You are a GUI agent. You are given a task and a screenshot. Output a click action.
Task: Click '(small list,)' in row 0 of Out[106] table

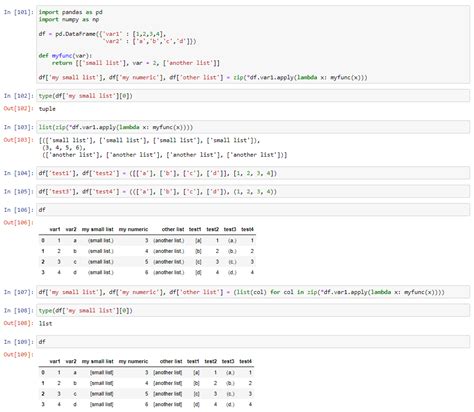(101, 241)
